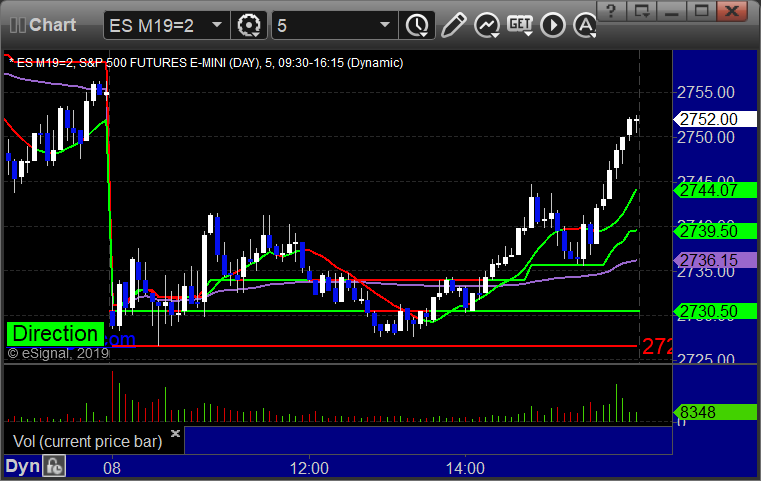
Task: Click the play replay icon
Action: click(x=552, y=23)
